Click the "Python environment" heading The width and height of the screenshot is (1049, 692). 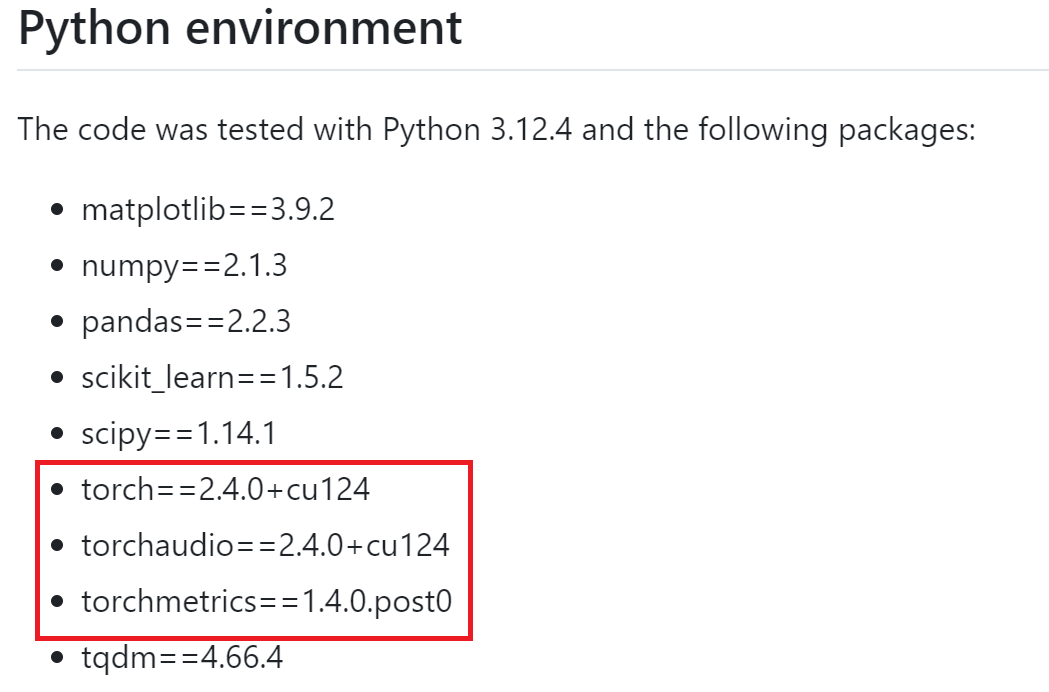click(240, 28)
